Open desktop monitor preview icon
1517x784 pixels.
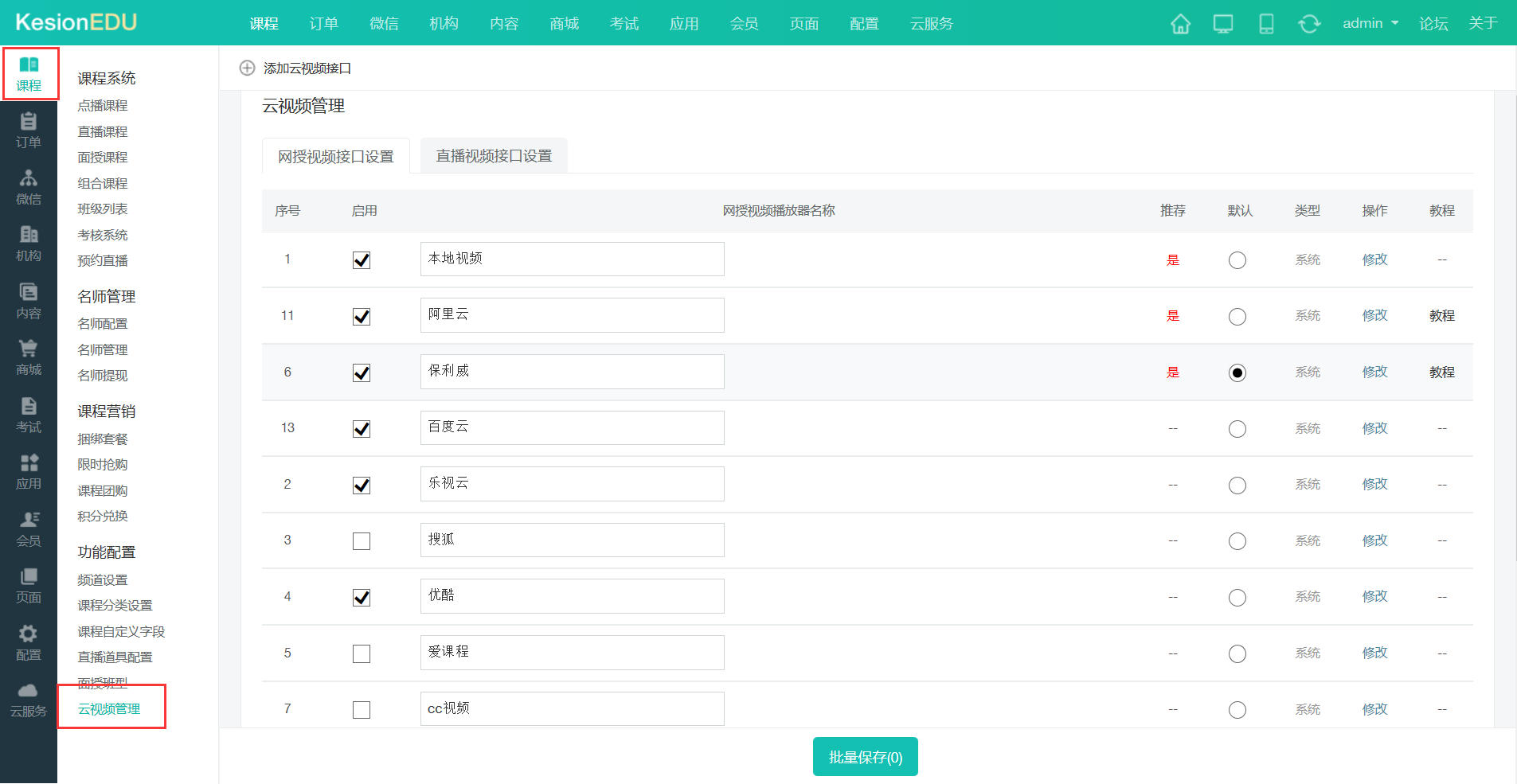click(x=1223, y=24)
